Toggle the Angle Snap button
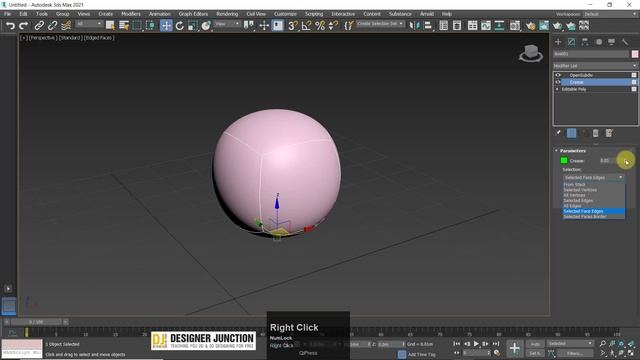 coord(306,26)
